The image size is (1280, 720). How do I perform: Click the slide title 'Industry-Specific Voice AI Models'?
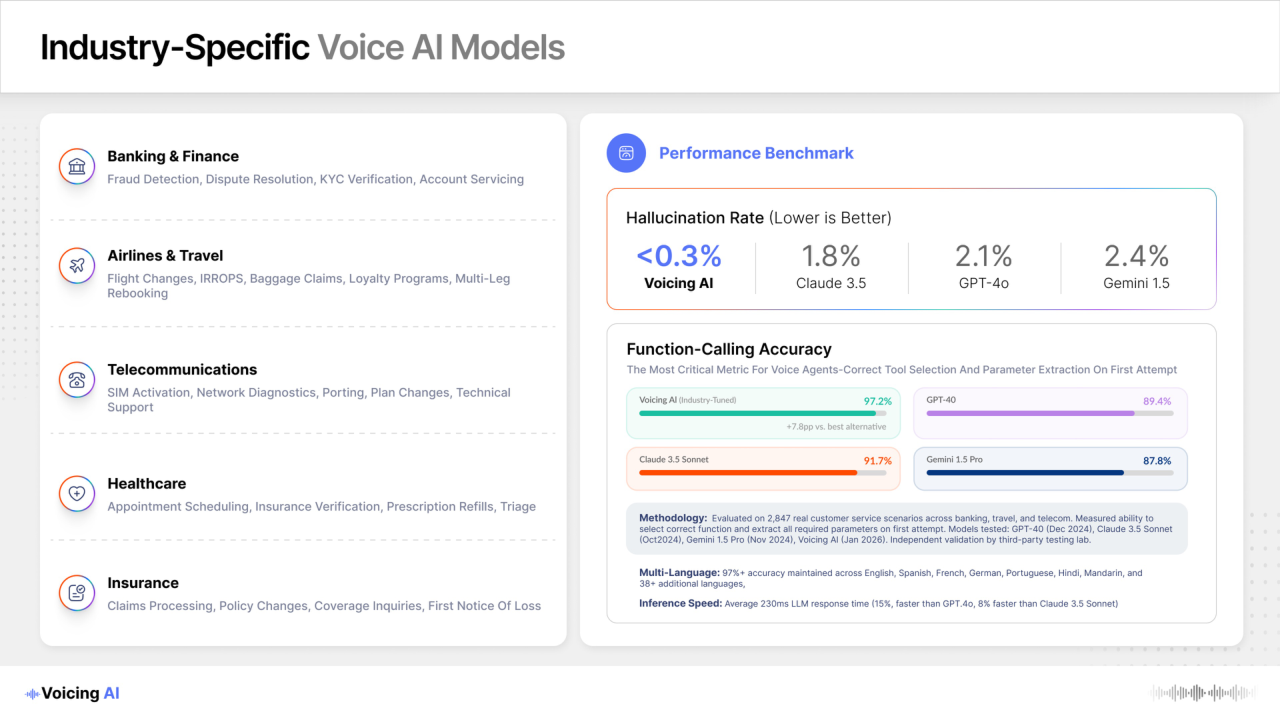(x=302, y=47)
